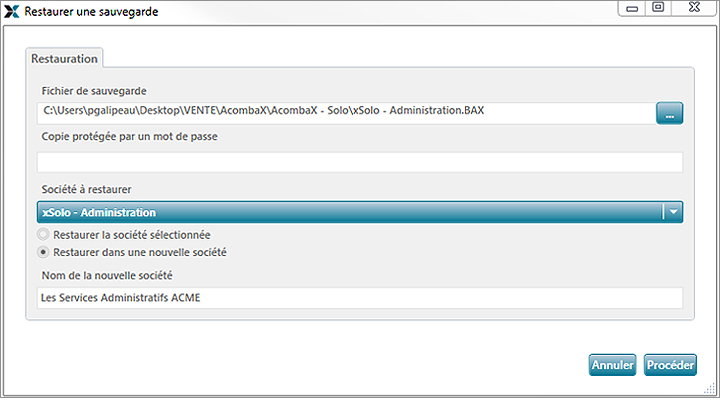The image size is (720, 401).
Task: Click the Annuler button
Action: (613, 365)
